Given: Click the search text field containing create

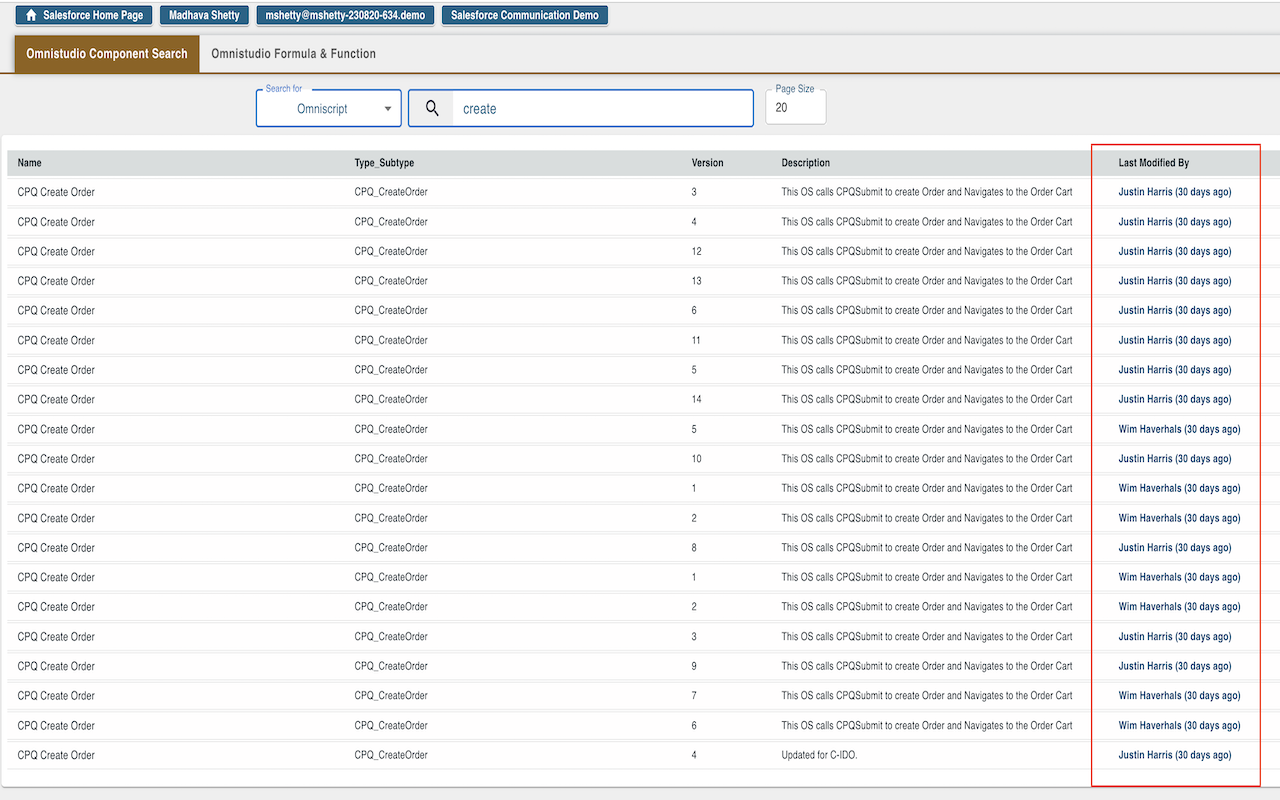Looking at the screenshot, I should 600,109.
